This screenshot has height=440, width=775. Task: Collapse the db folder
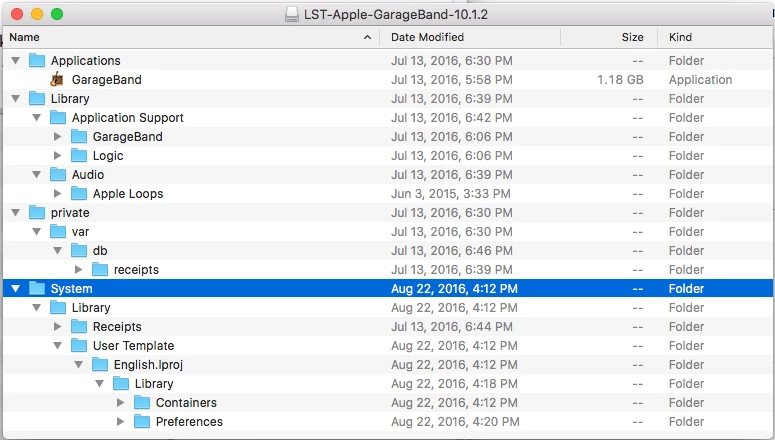[x=58, y=251]
